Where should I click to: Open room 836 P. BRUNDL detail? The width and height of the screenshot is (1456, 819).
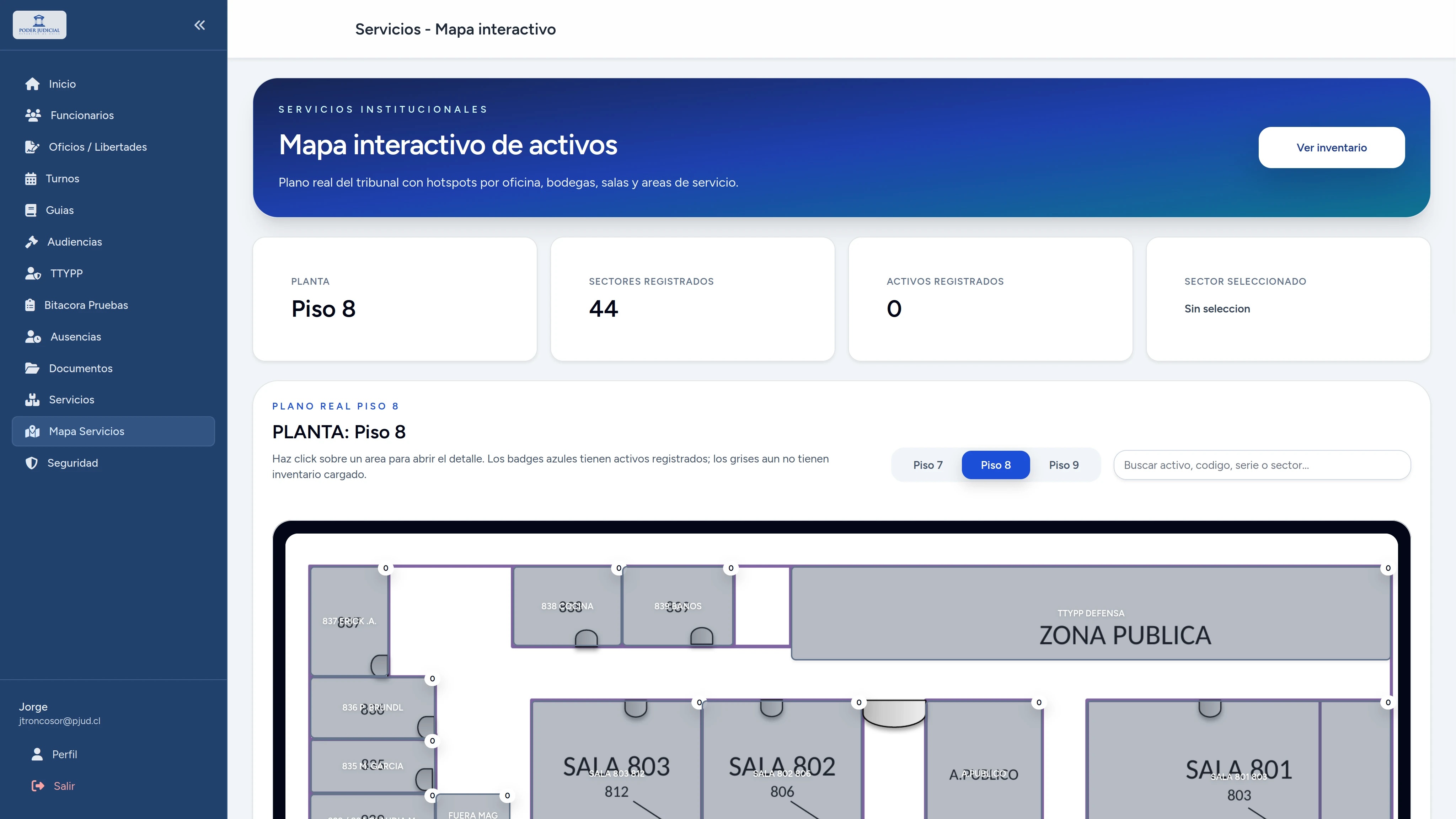[373, 707]
